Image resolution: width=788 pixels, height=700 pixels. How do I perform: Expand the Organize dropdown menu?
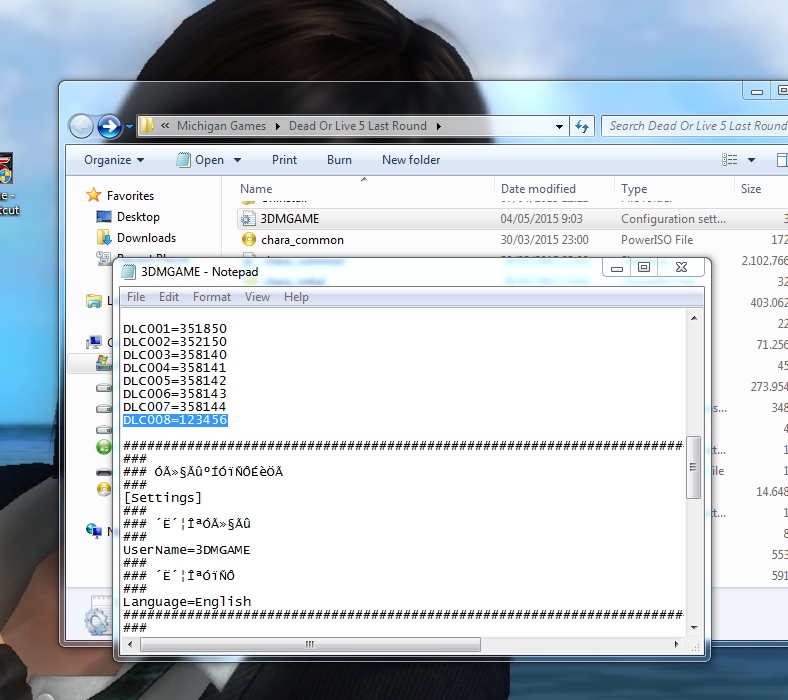[x=114, y=160]
